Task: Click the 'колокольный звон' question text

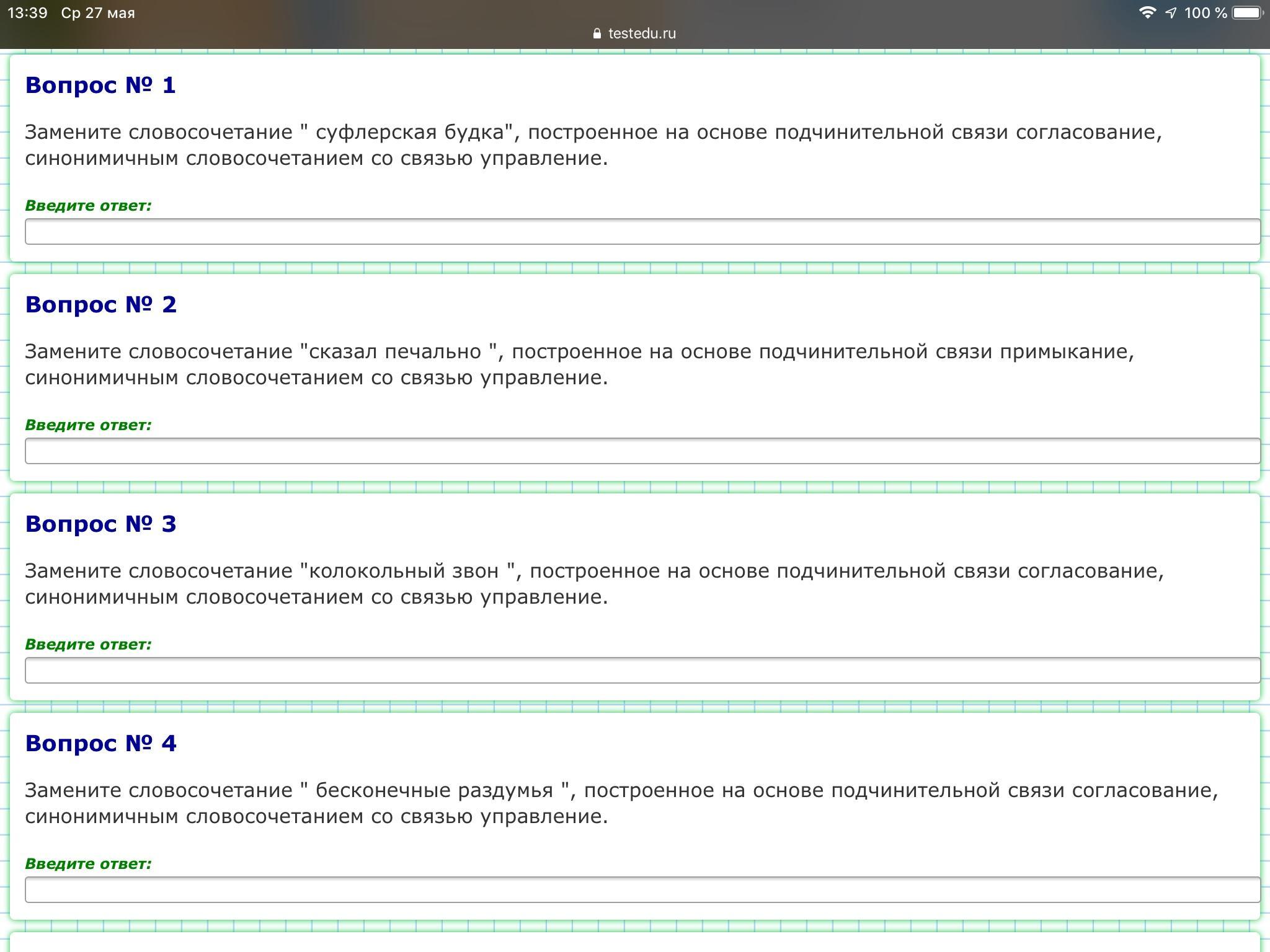Action: (403, 571)
